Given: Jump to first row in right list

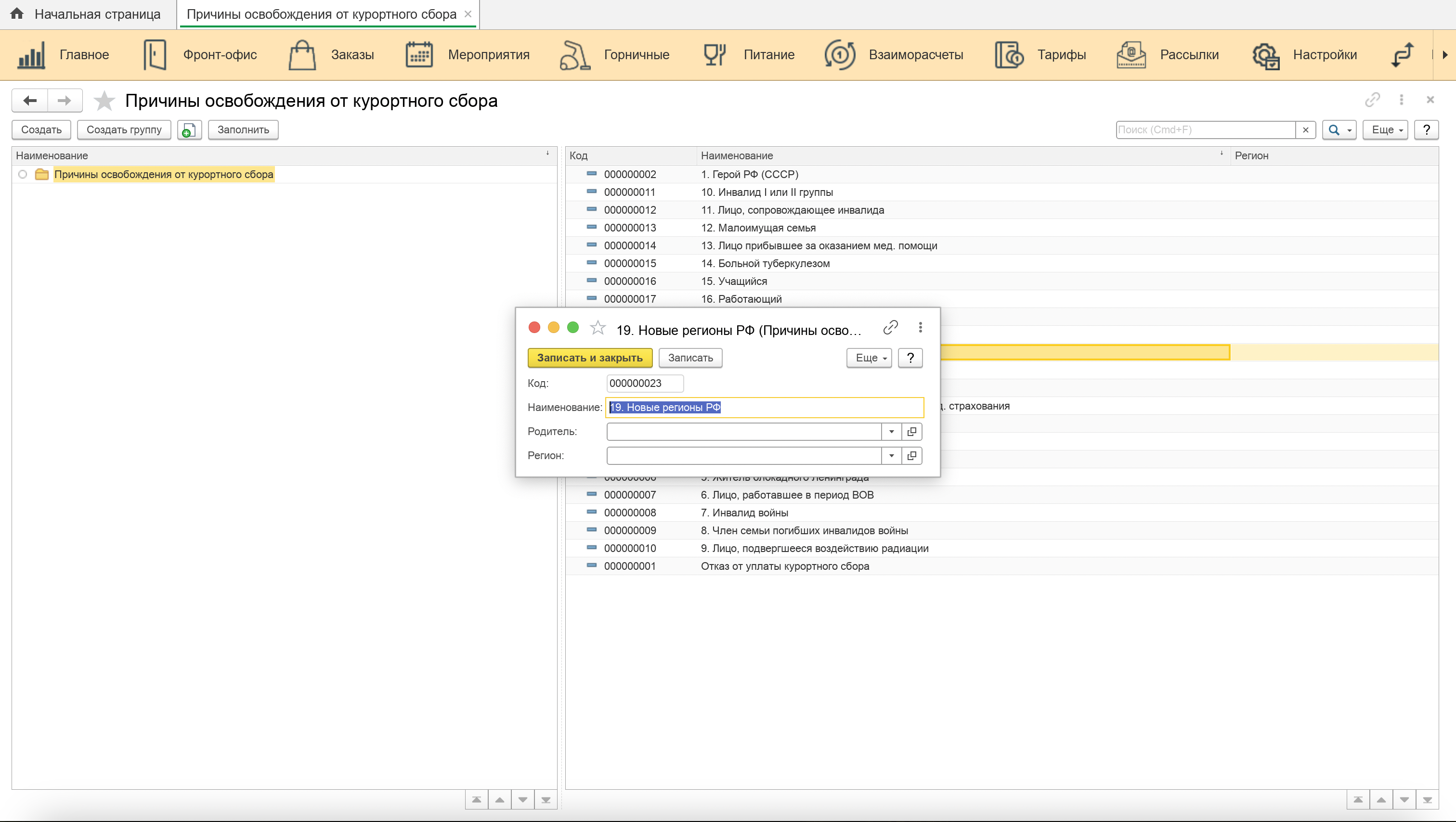Looking at the screenshot, I should coord(1358,800).
